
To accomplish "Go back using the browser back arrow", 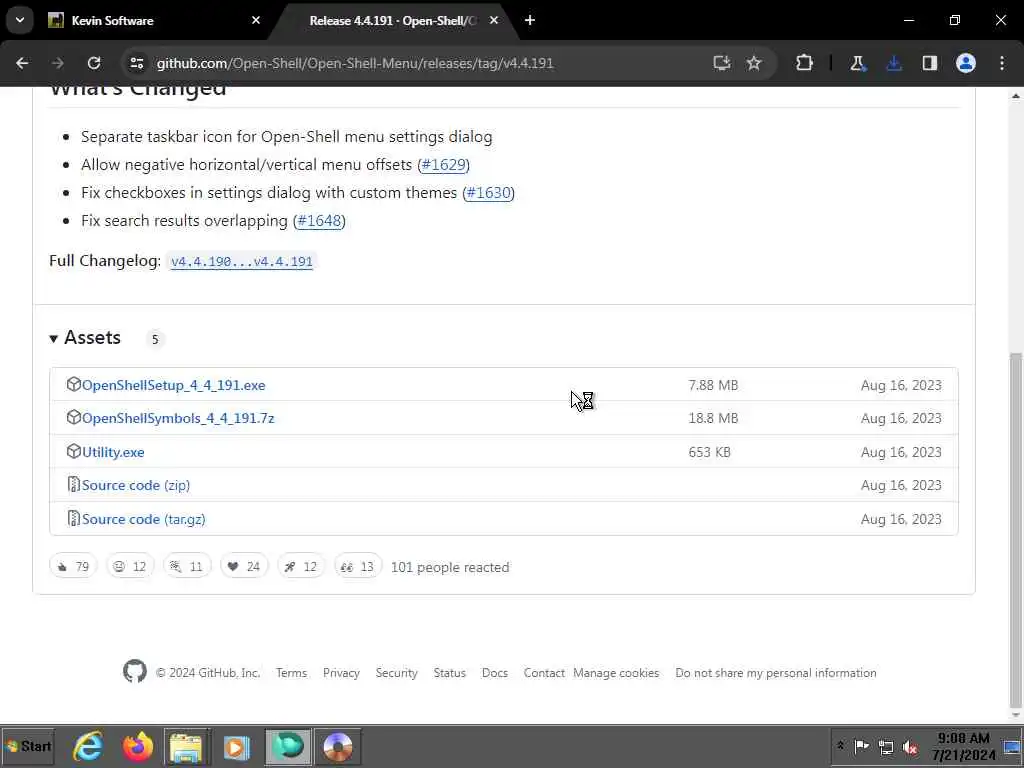I will 22,63.
